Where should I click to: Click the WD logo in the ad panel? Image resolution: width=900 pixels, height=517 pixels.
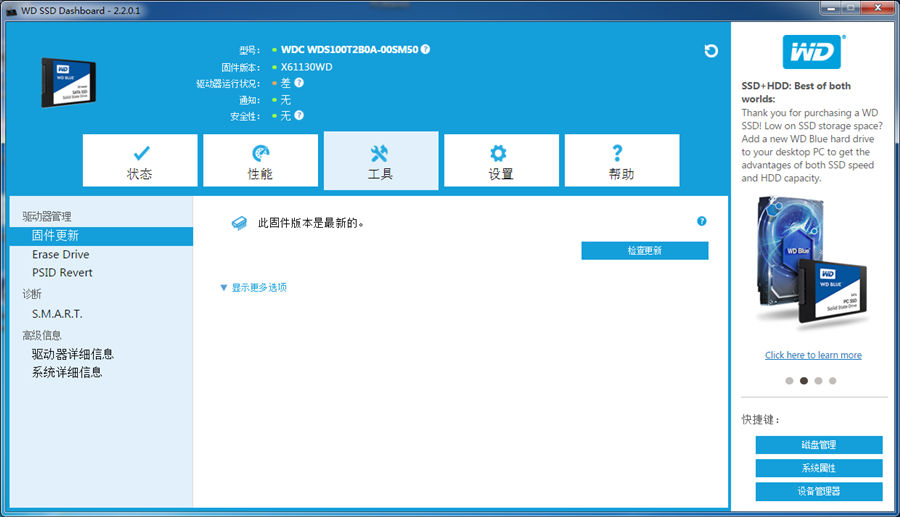coord(812,52)
